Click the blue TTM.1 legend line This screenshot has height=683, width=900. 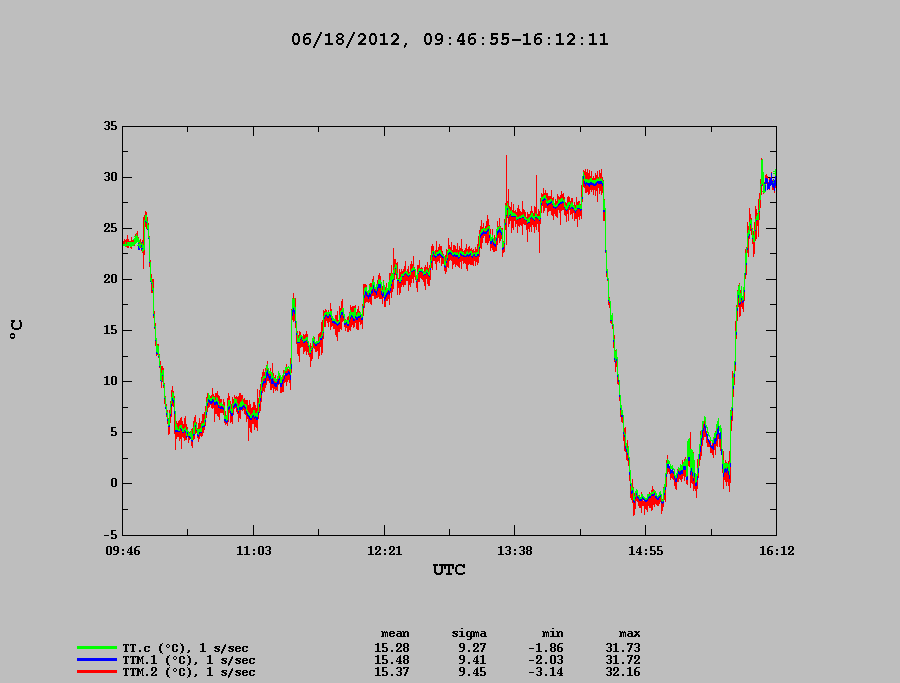(96, 660)
